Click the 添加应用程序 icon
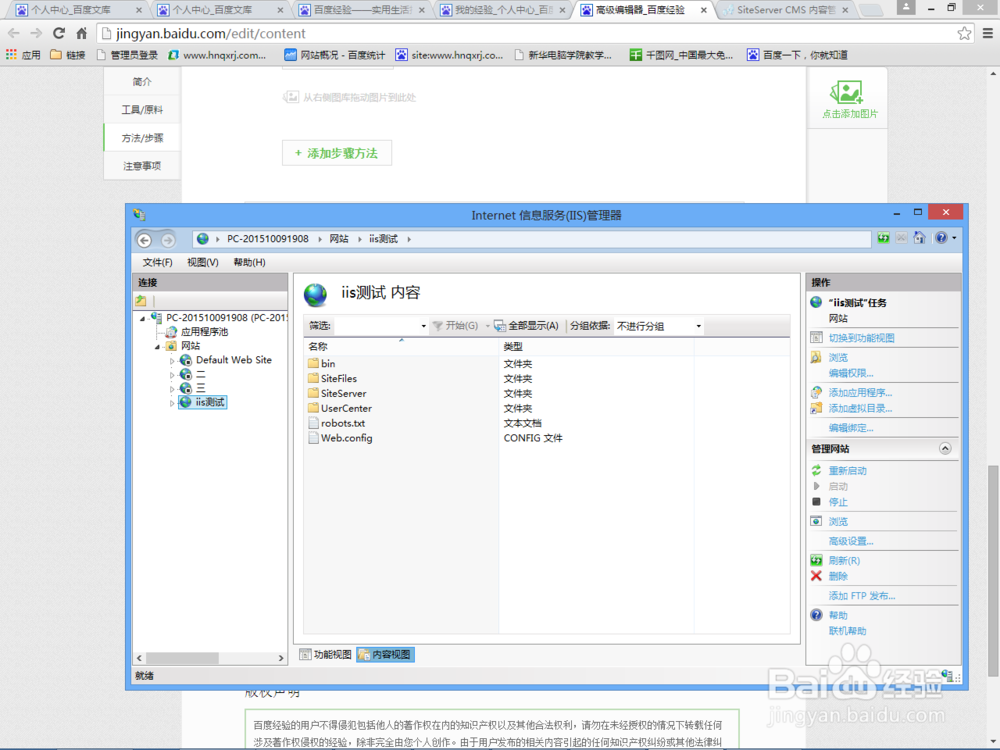Screen dimensions: 1000x750 [815, 390]
